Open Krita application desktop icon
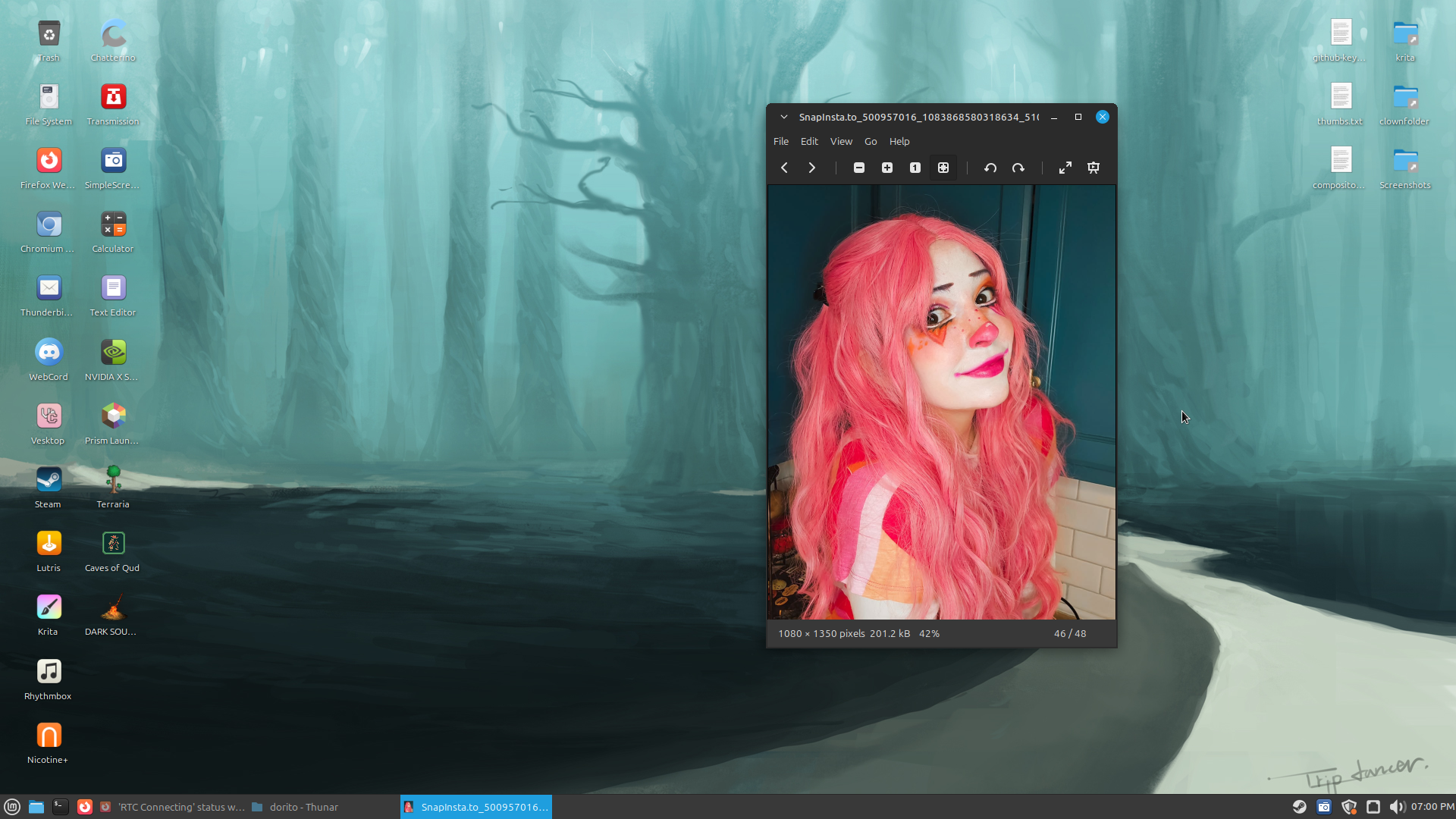This screenshot has height=819, width=1456. 49,615
